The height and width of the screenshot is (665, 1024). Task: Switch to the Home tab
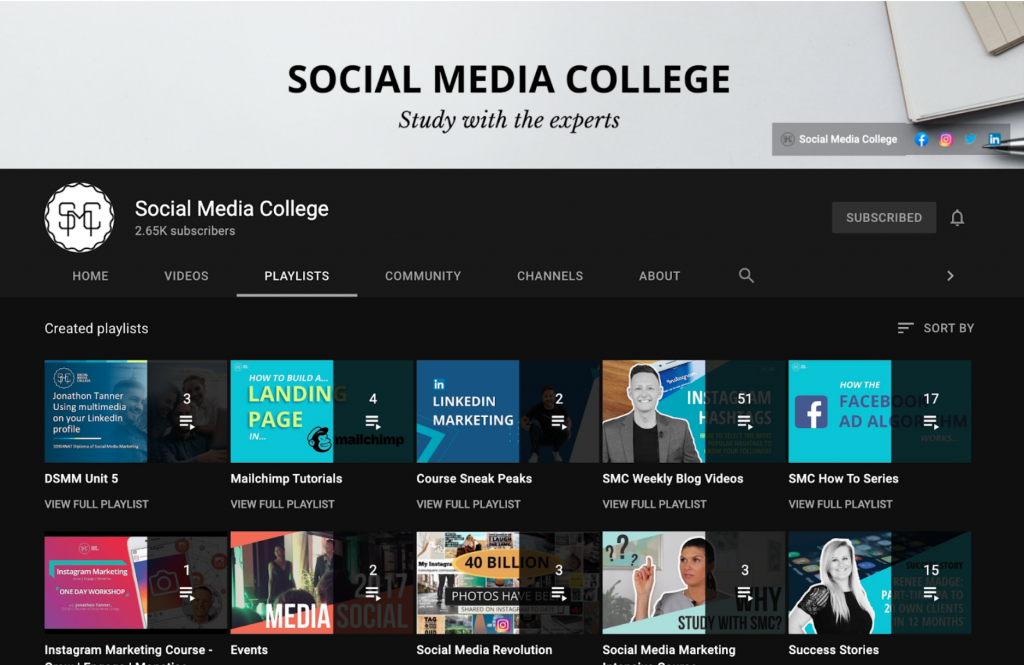coord(90,276)
